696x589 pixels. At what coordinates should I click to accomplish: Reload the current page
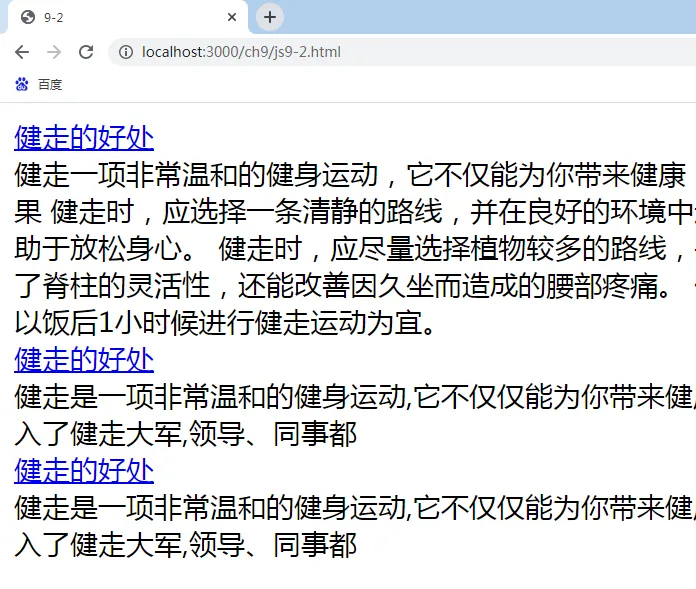[86, 51]
